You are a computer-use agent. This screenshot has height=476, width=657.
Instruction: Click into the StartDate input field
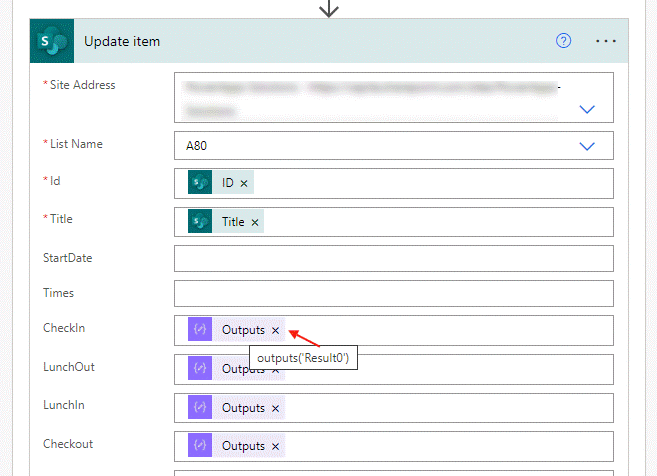point(394,259)
